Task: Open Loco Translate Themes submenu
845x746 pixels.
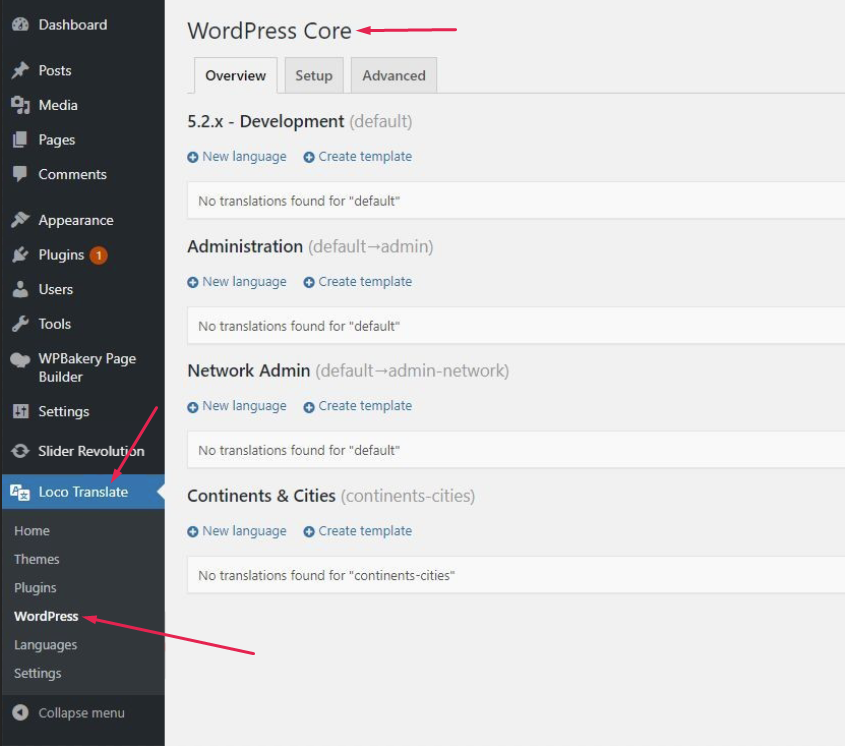Action: [37, 559]
